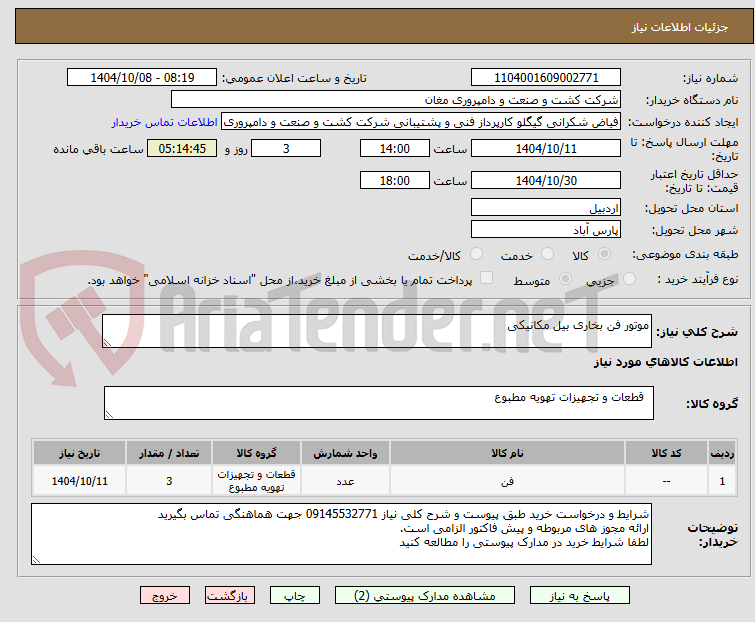
Task: Click the اطلاعات کالاهای مورد نیاز heading
Action: [x=665, y=362]
